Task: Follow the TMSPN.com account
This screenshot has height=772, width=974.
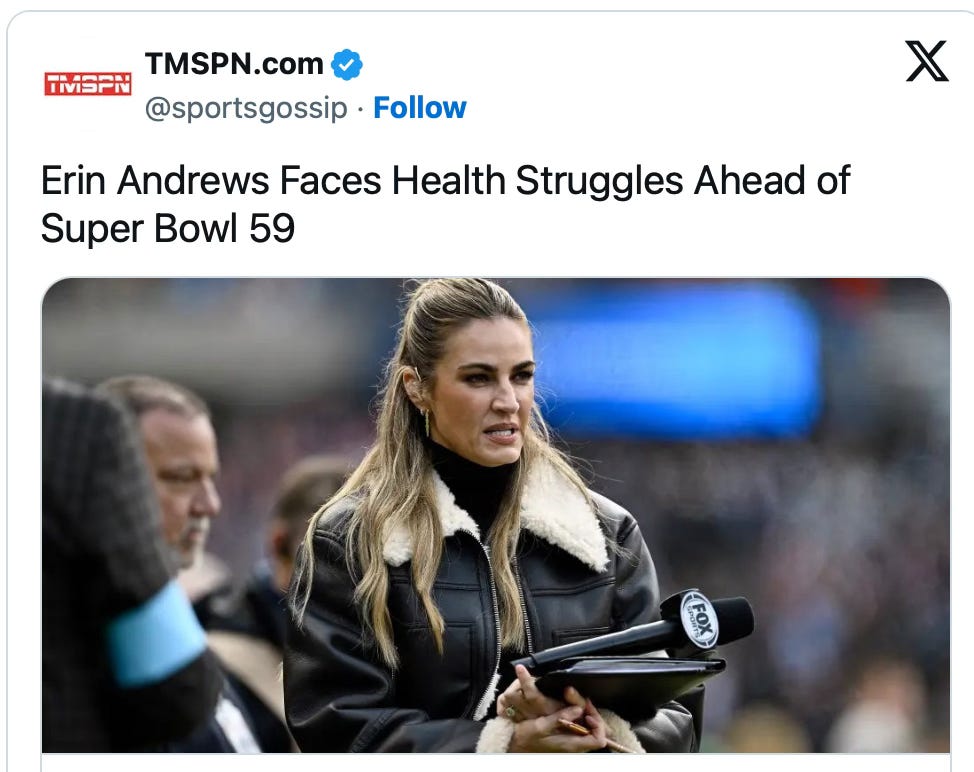Action: click(419, 107)
